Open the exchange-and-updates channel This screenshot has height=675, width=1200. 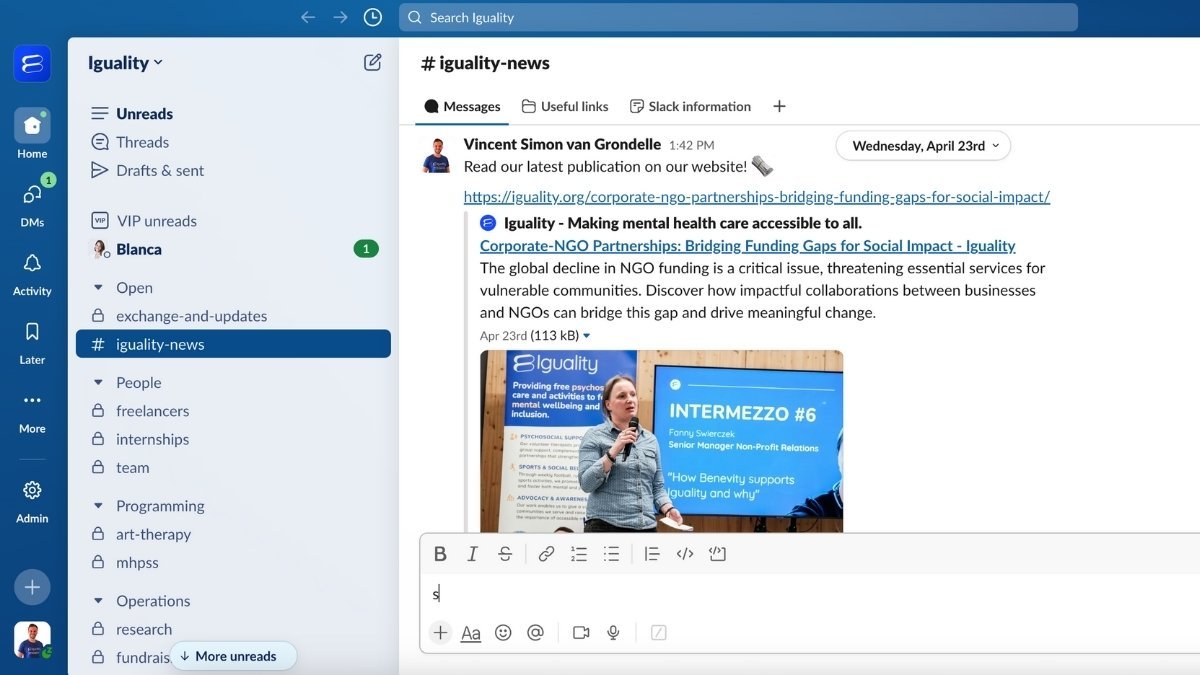pos(233,316)
